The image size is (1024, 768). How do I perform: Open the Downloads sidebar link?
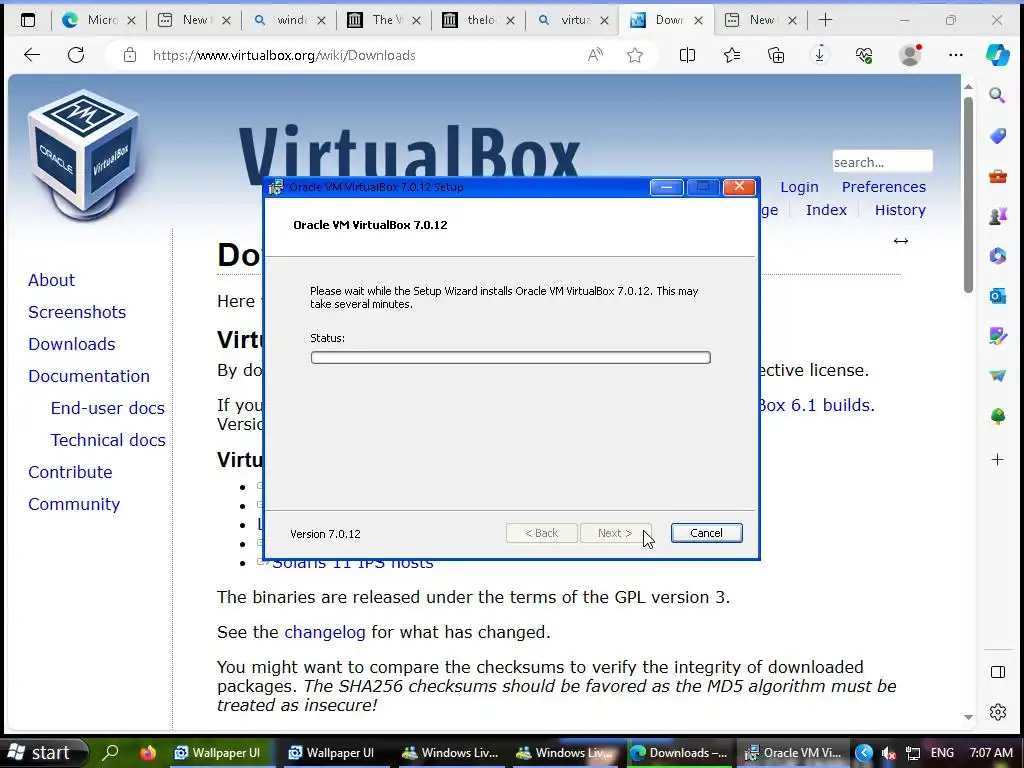pos(72,344)
